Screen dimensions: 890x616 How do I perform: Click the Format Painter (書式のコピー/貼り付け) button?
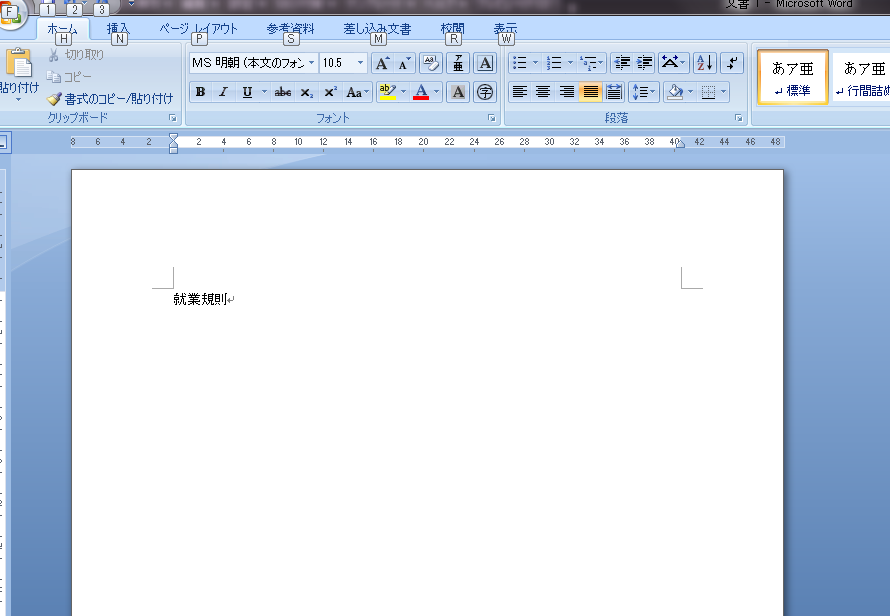(x=110, y=99)
